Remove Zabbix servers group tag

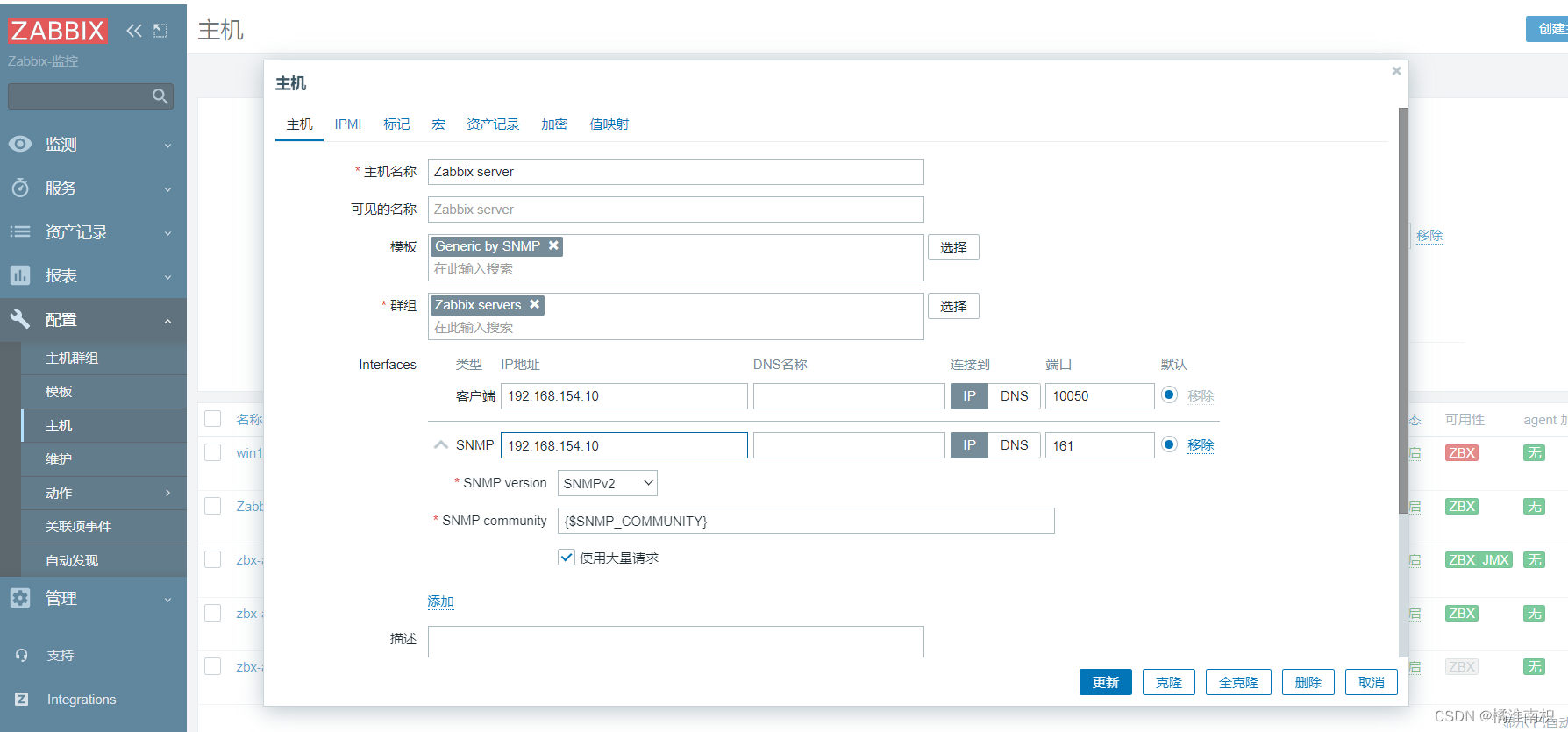tap(534, 304)
